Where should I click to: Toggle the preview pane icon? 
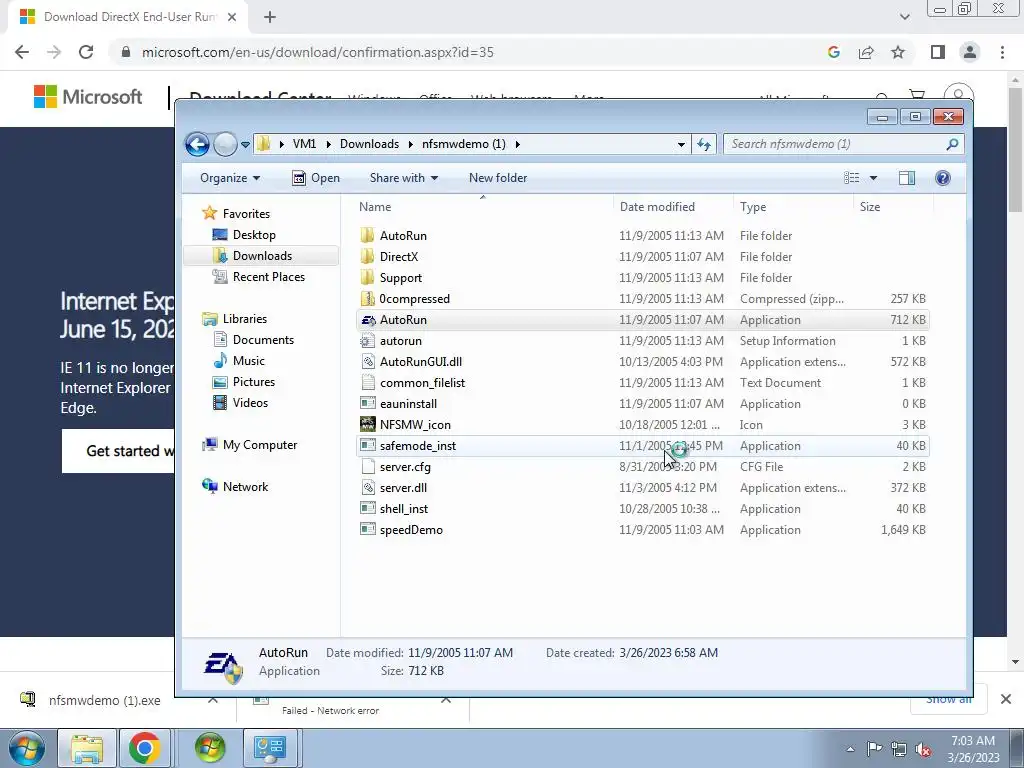click(x=906, y=178)
